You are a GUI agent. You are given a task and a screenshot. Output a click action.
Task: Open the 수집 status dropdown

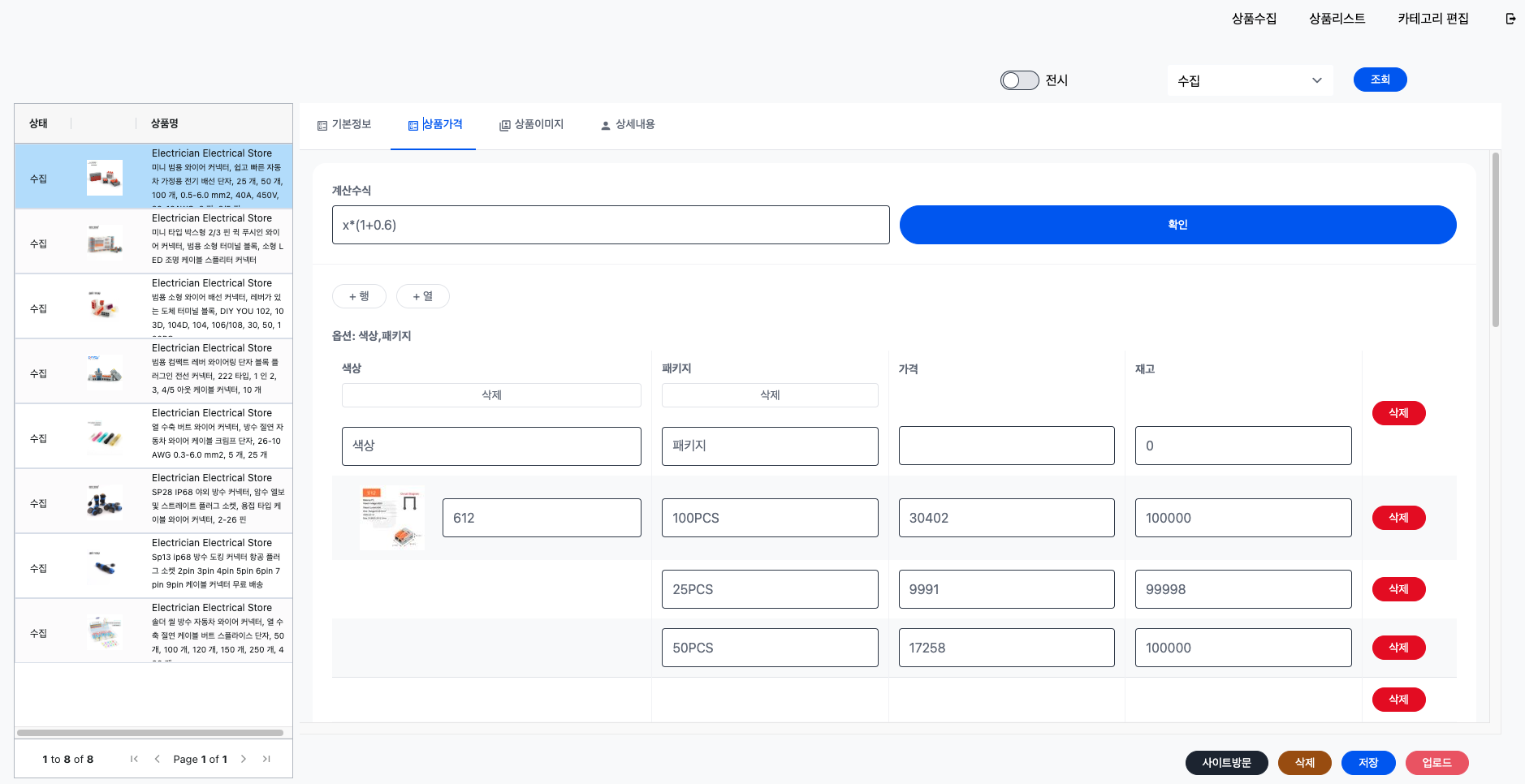coord(1249,80)
